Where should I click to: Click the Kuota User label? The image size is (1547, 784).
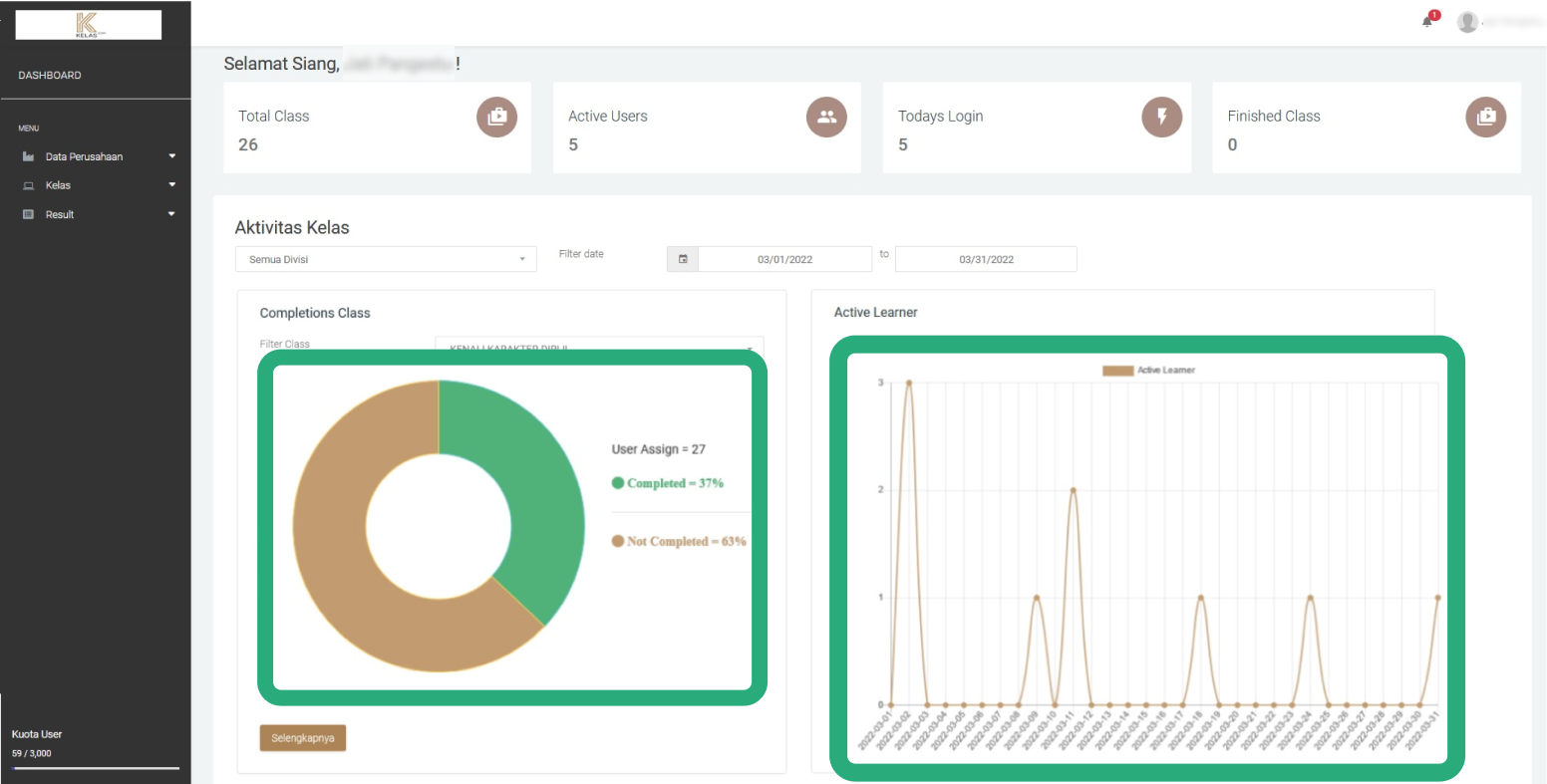[37, 734]
